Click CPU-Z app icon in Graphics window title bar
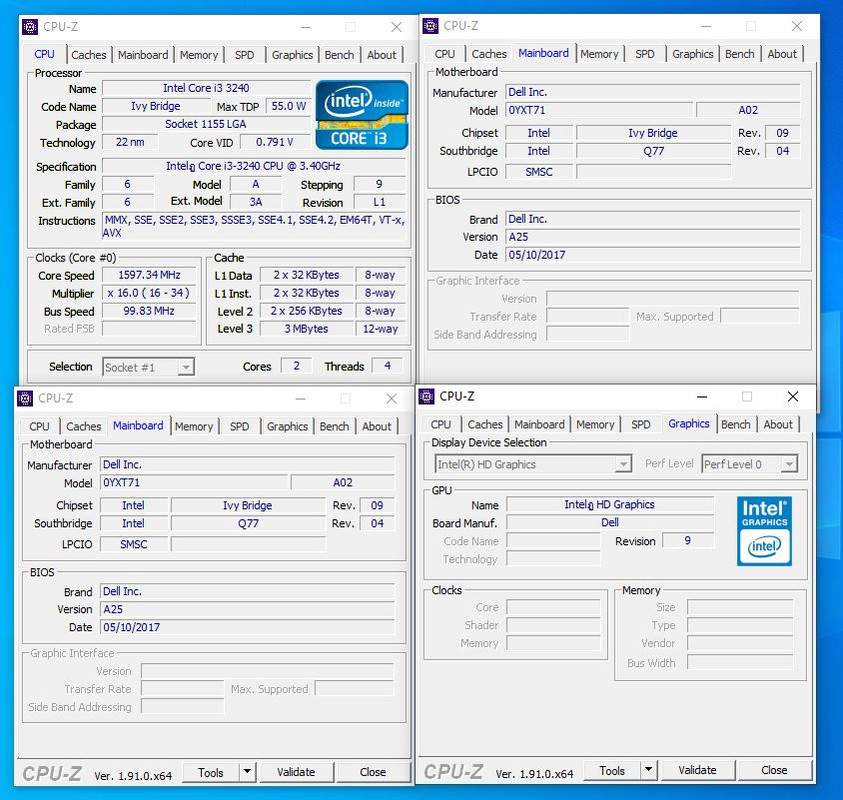The width and height of the screenshot is (843, 800). (426, 396)
